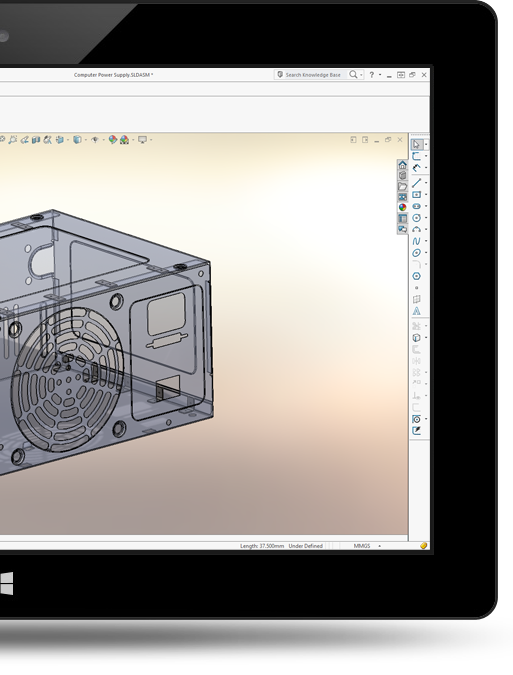Viewport: 513px width, 675px height.
Task: Click the fan grille on the power supply model
Action: (67, 380)
